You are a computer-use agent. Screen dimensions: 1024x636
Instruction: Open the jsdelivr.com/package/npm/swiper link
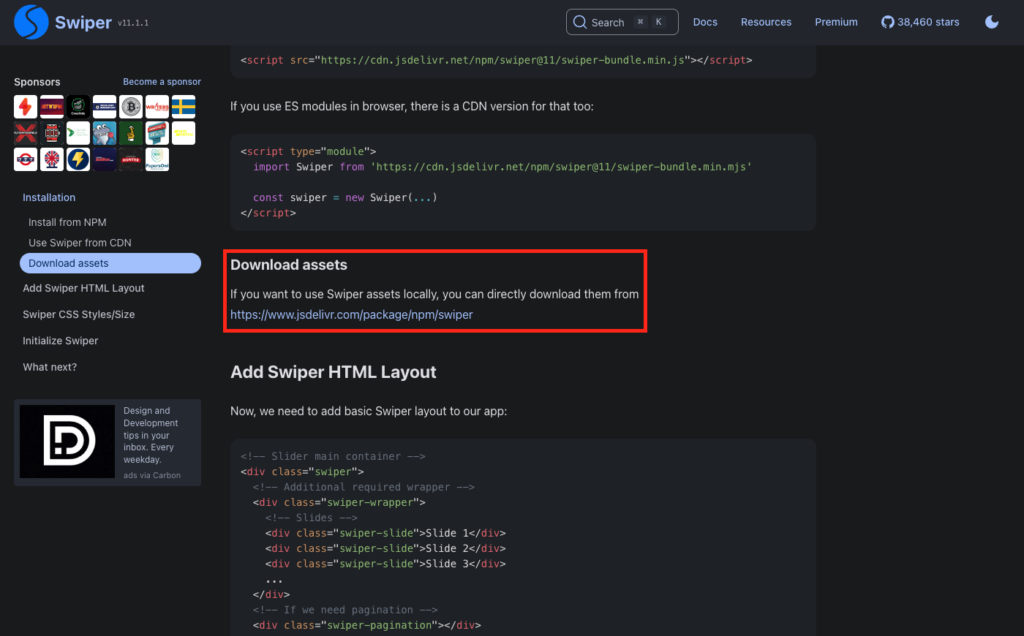point(351,315)
